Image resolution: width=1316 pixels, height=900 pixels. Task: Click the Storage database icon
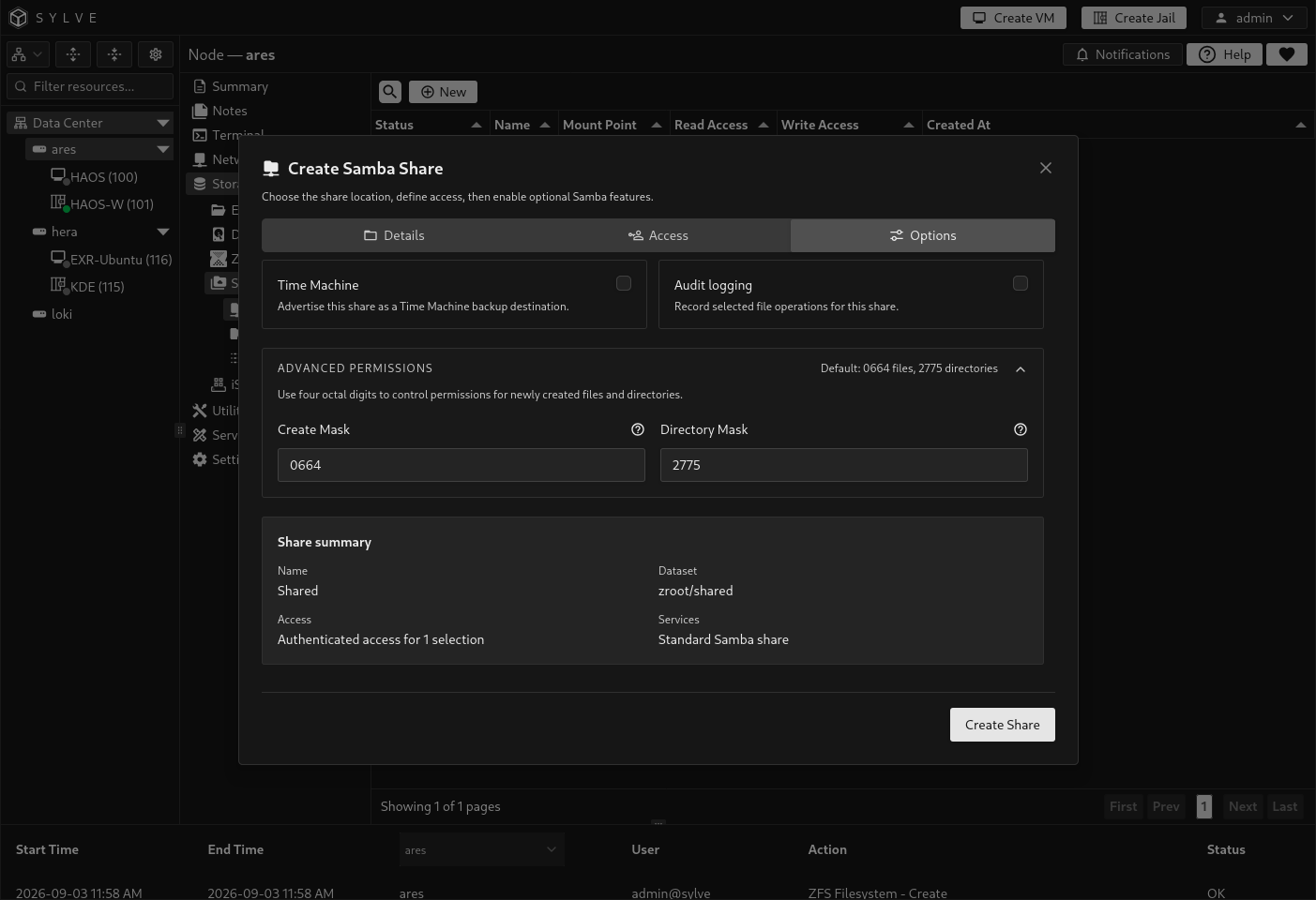[200, 184]
